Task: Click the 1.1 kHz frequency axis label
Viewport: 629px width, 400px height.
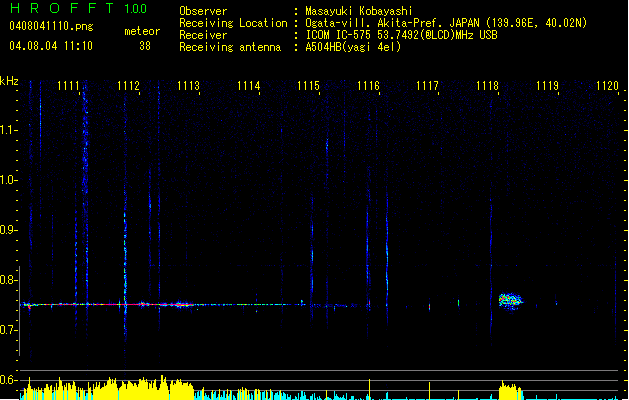Action: (8, 130)
